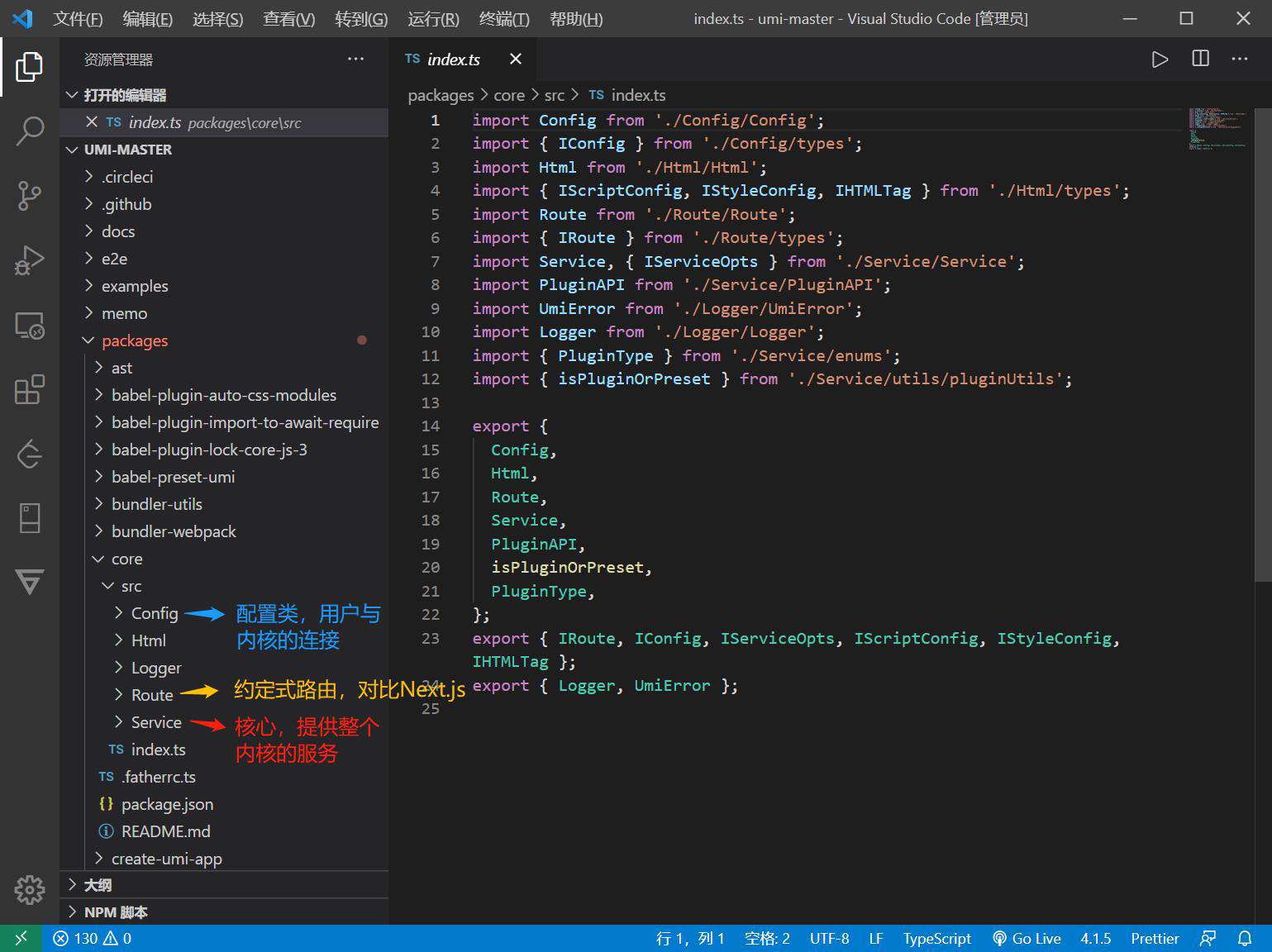This screenshot has width=1272, height=952.
Task: Open the activity bar icon below Extensions
Action: tap(29, 454)
